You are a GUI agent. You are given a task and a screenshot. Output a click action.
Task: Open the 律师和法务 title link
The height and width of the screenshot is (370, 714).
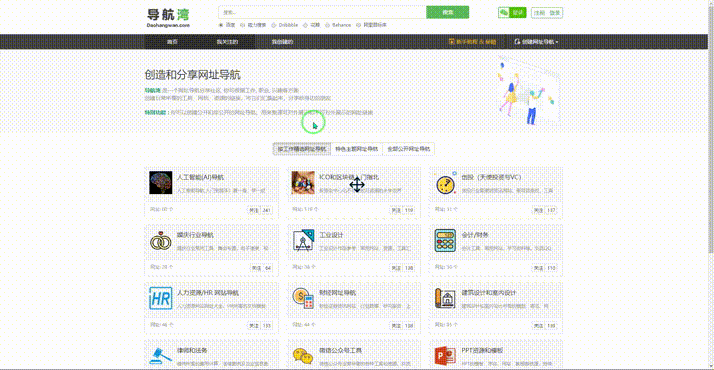point(192,350)
